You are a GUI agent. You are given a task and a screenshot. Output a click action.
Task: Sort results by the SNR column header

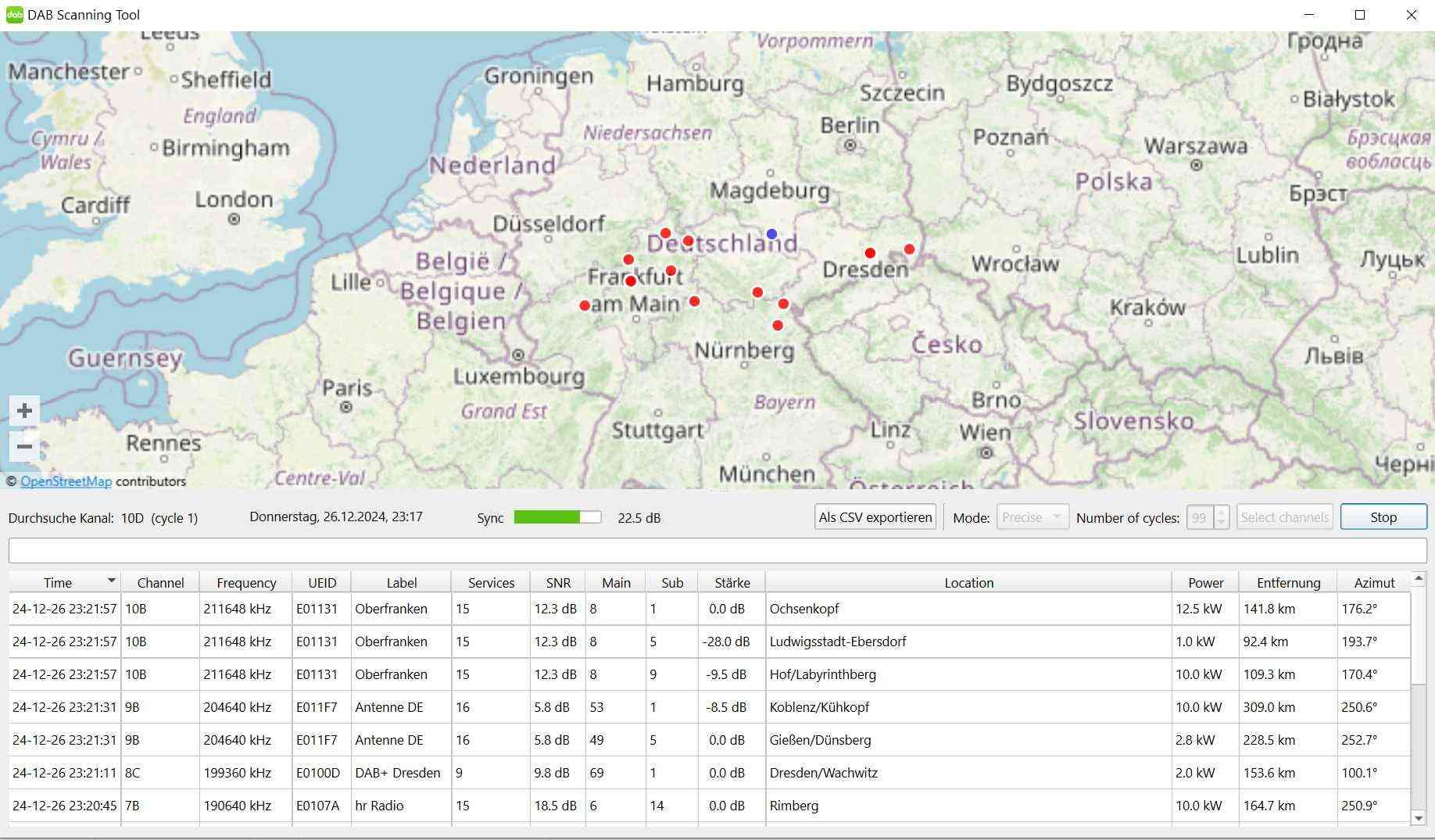click(x=558, y=583)
